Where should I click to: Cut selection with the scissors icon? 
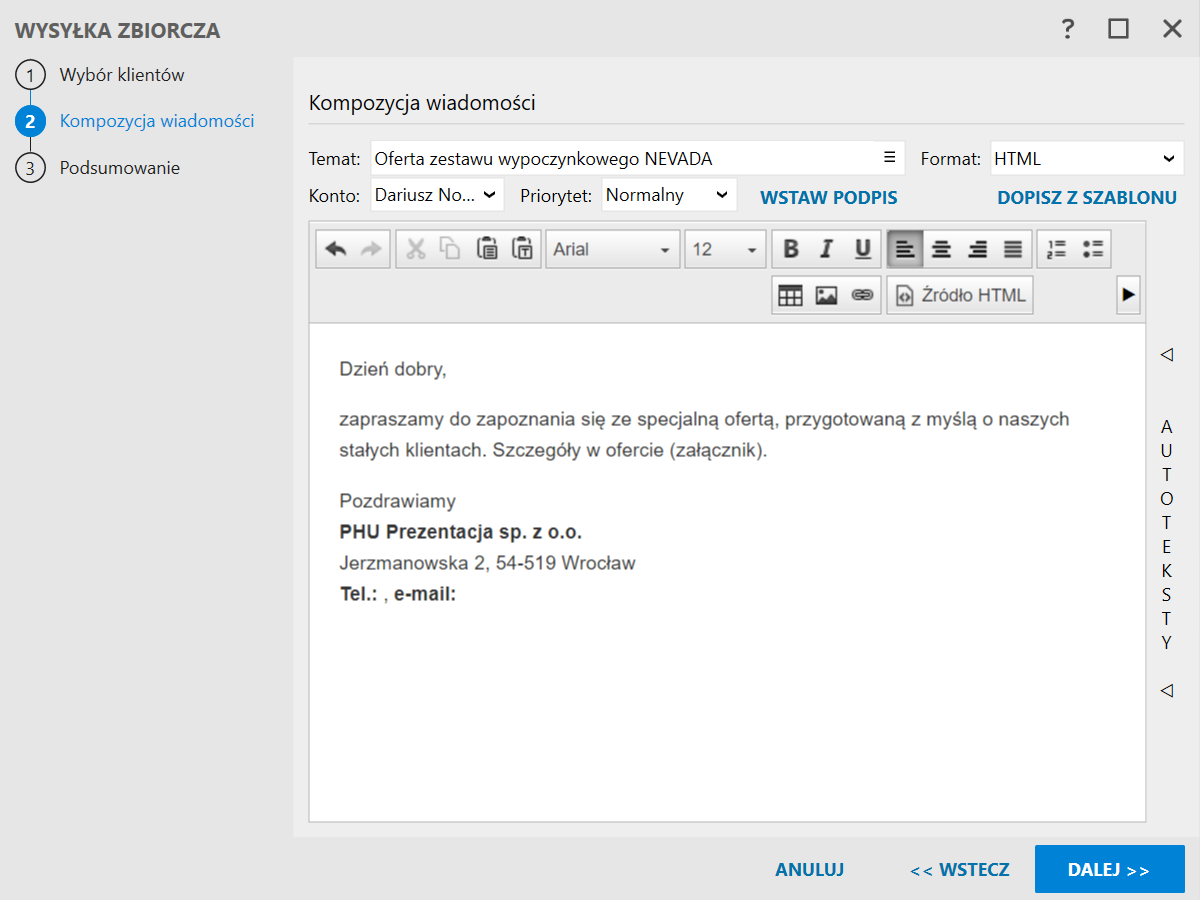[x=416, y=250]
